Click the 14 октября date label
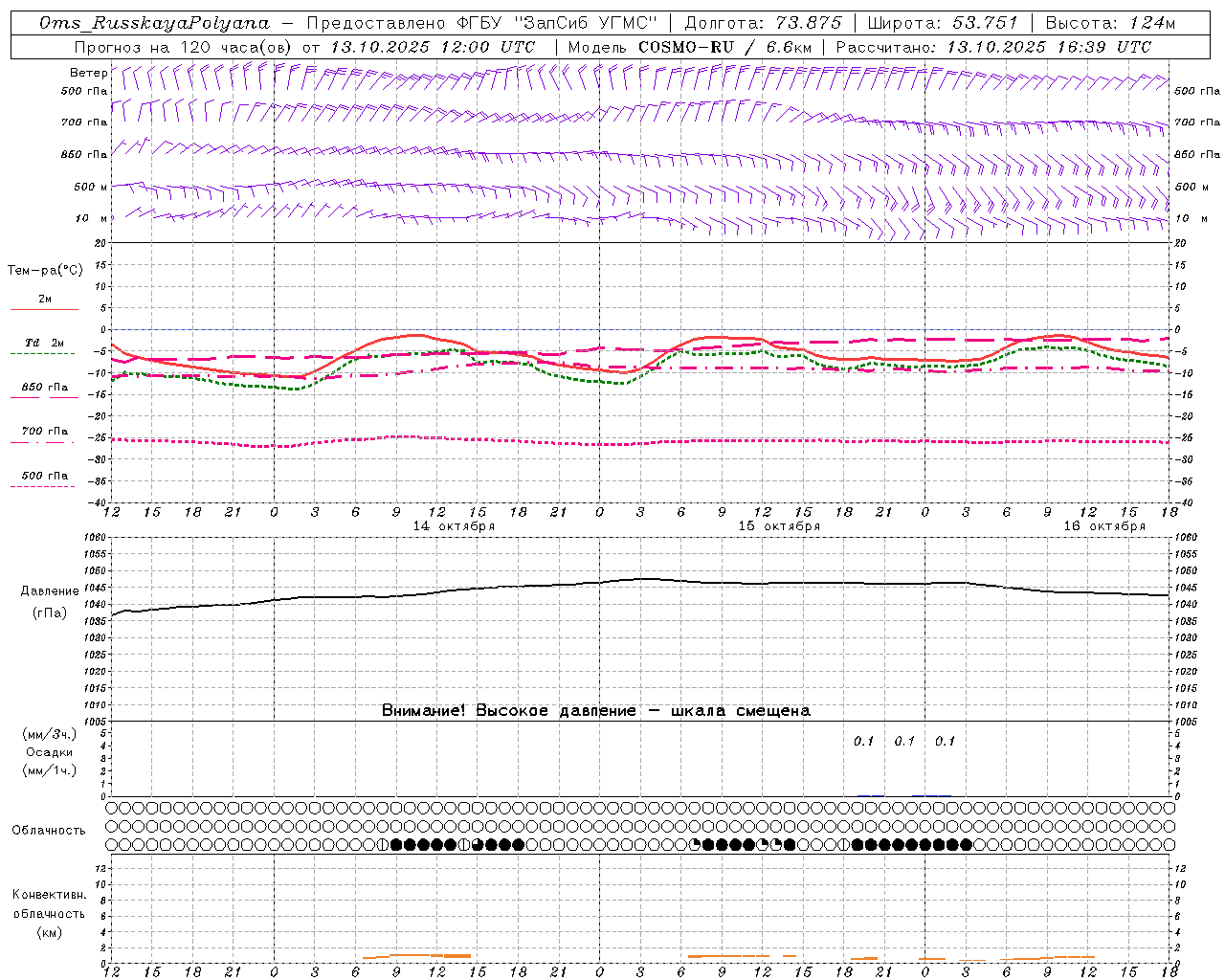This screenshot has height=980, width=1225. click(x=454, y=526)
